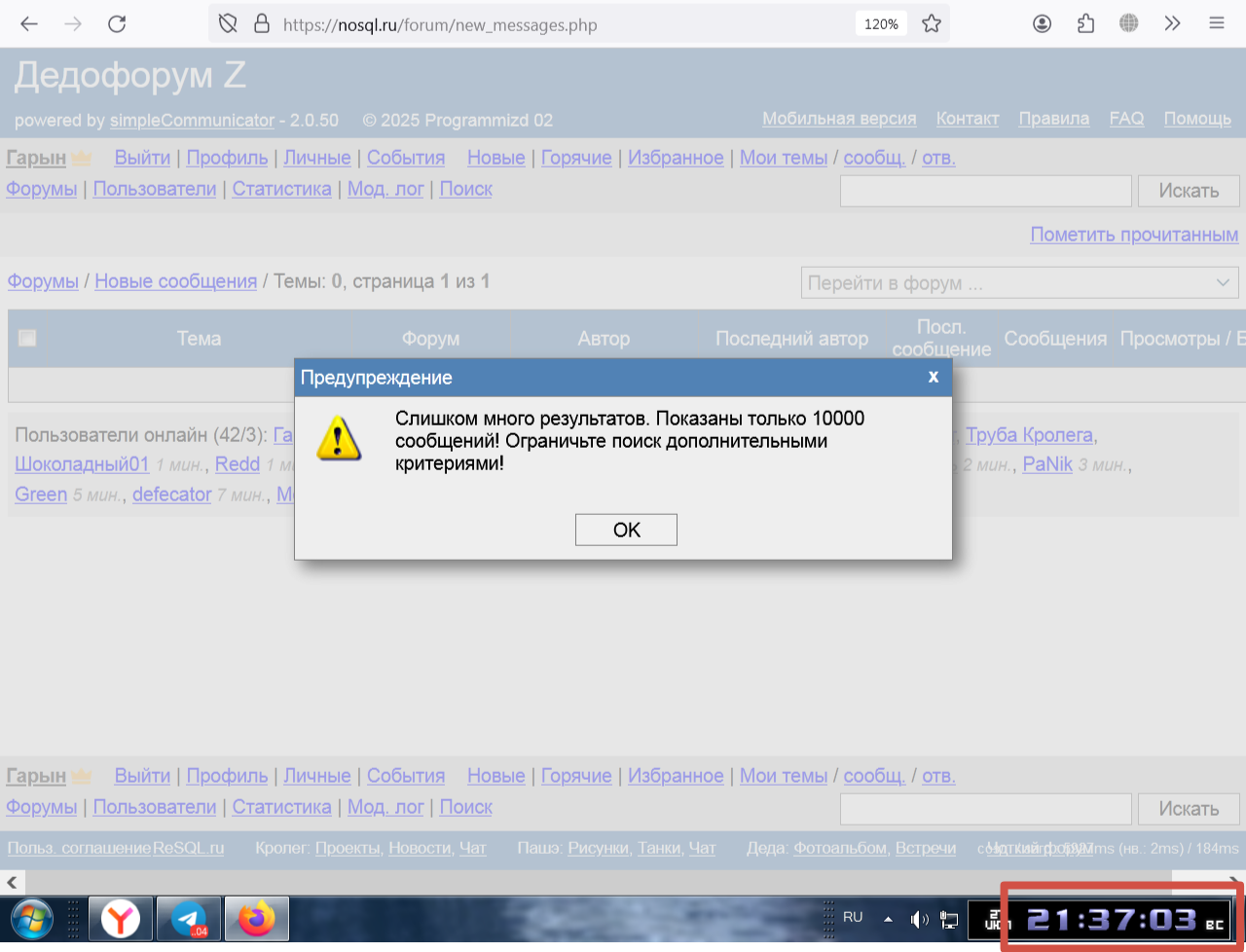Open 'Статистика' in the top navigation

(x=281, y=189)
